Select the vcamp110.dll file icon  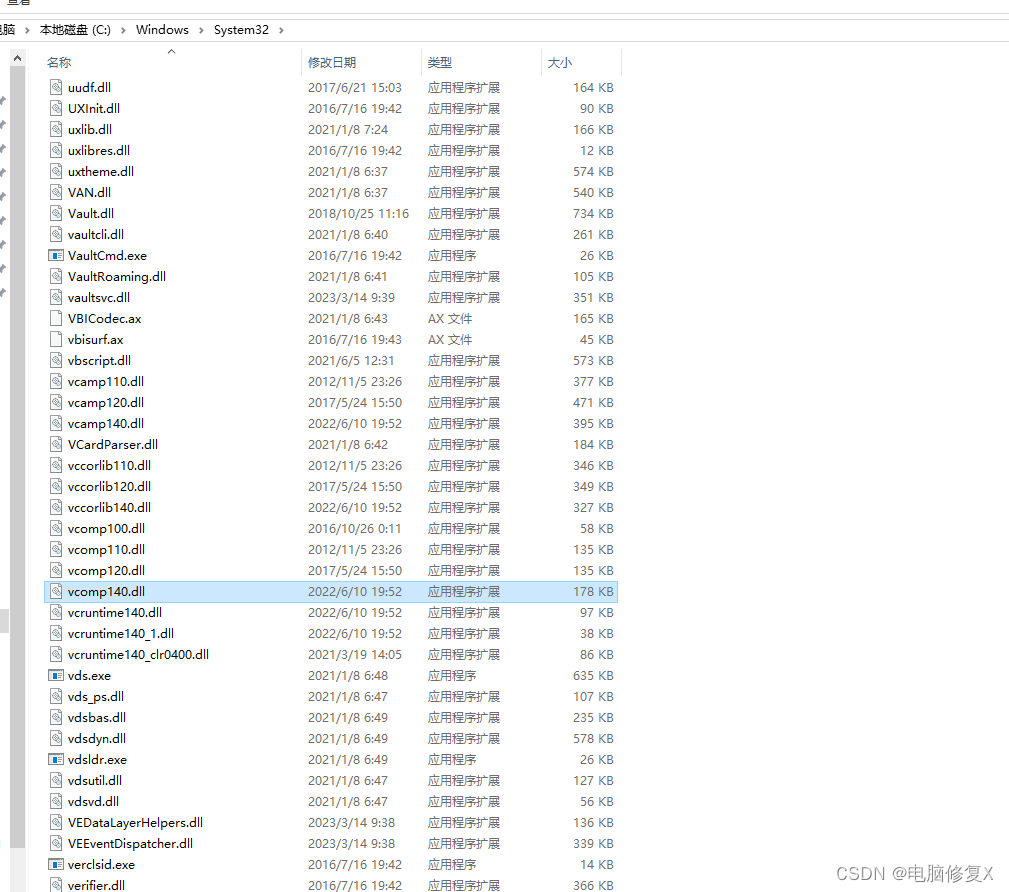(x=56, y=382)
